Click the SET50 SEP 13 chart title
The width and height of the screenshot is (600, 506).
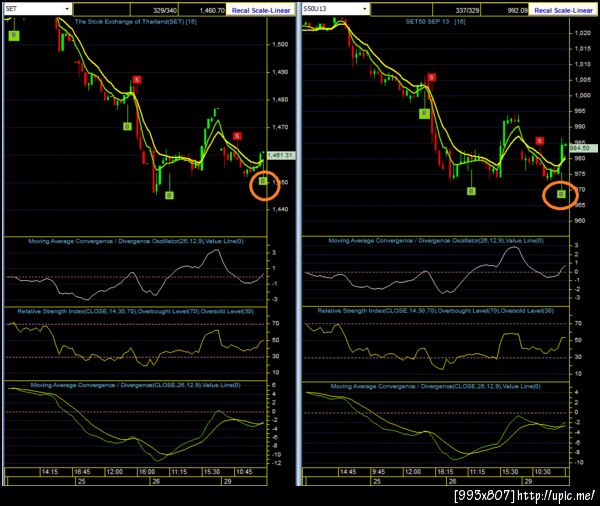tap(435, 22)
